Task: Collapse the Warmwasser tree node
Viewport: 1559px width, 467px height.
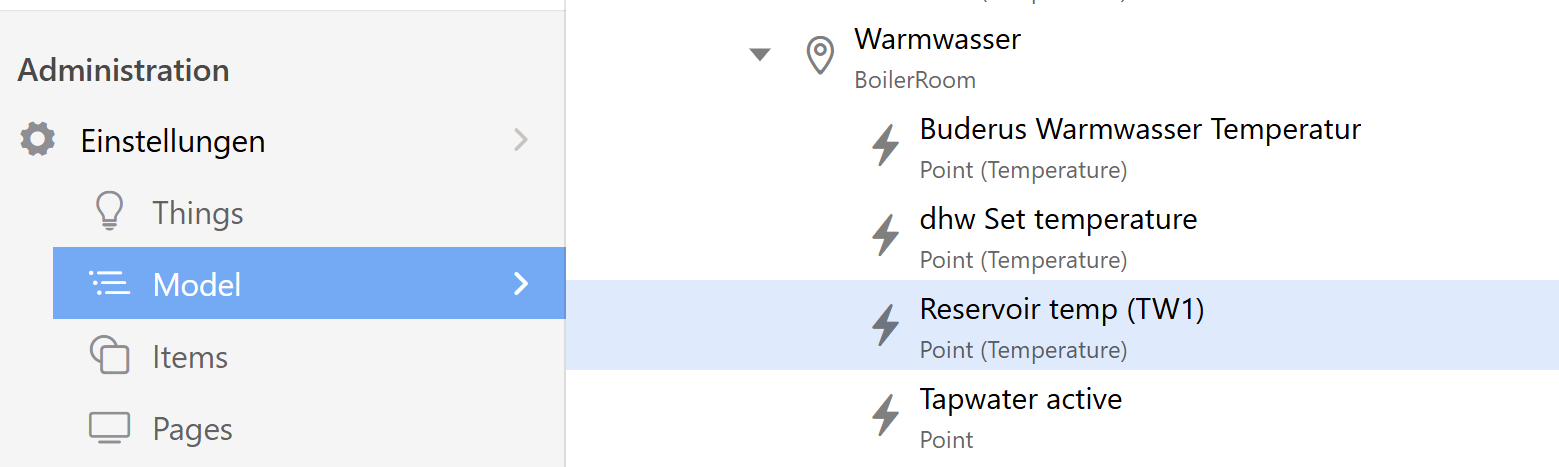Action: pos(760,55)
